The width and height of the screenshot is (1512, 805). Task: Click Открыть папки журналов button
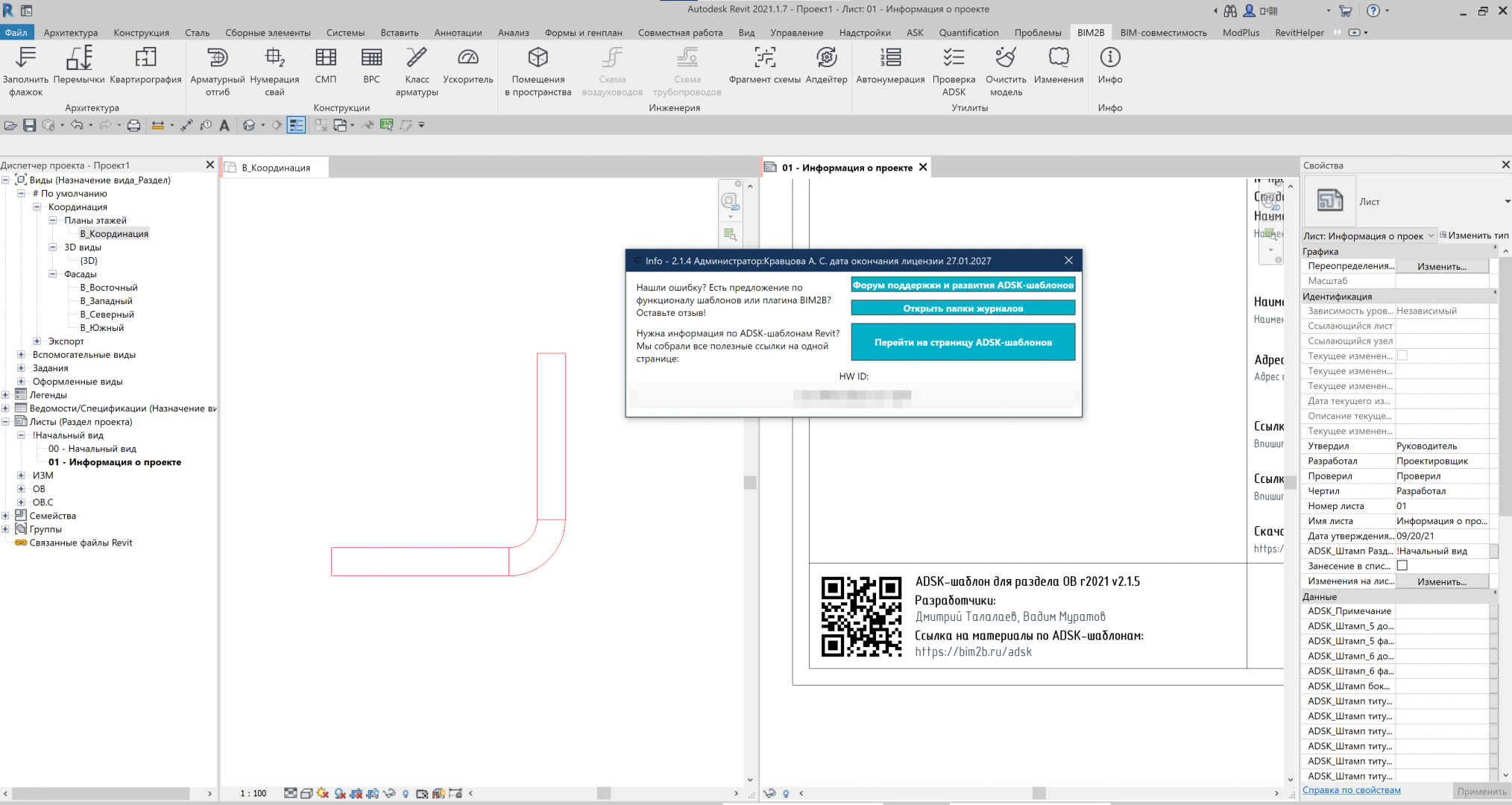tap(963, 308)
